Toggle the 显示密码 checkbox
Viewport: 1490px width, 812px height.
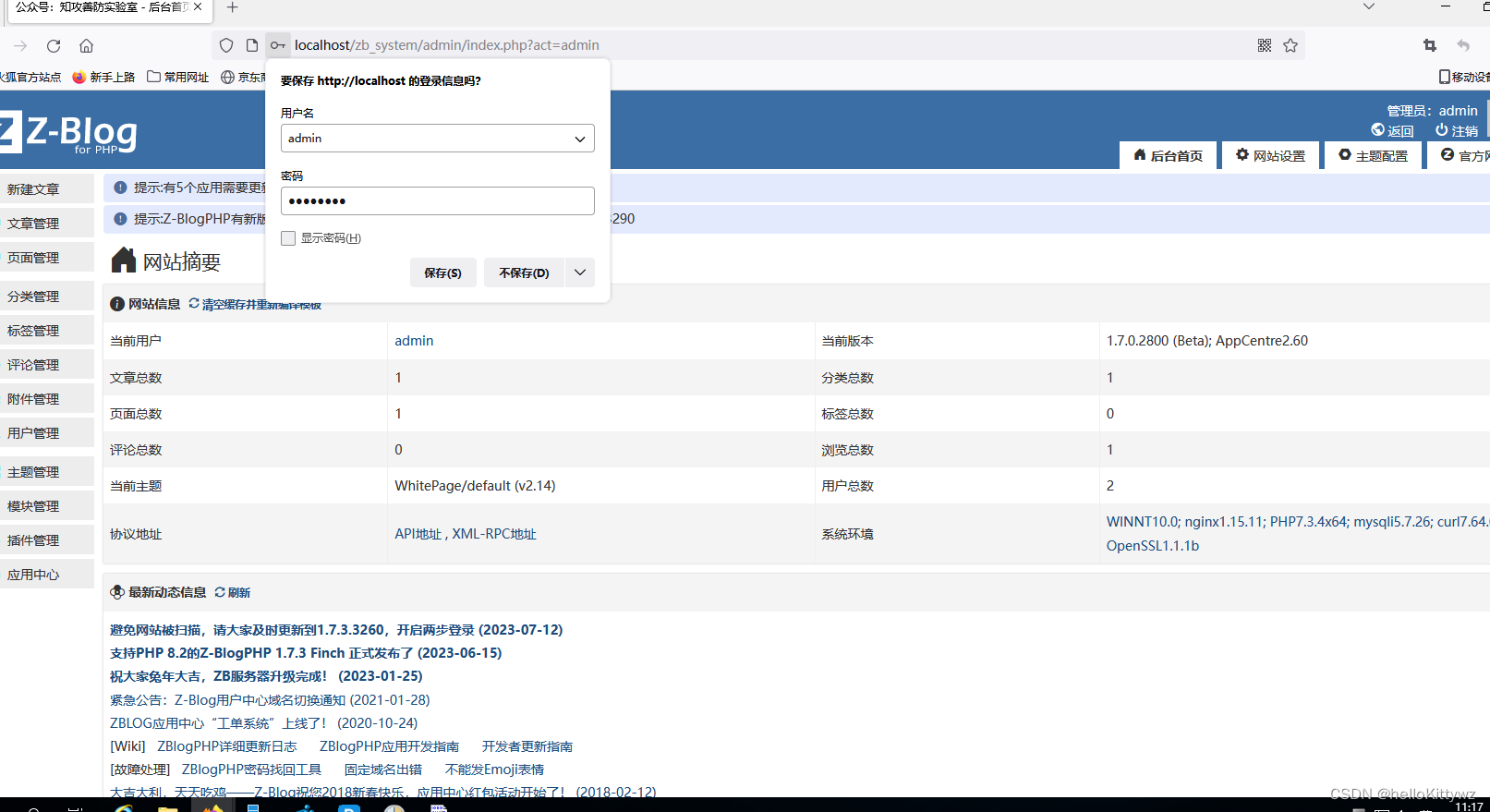tap(288, 238)
